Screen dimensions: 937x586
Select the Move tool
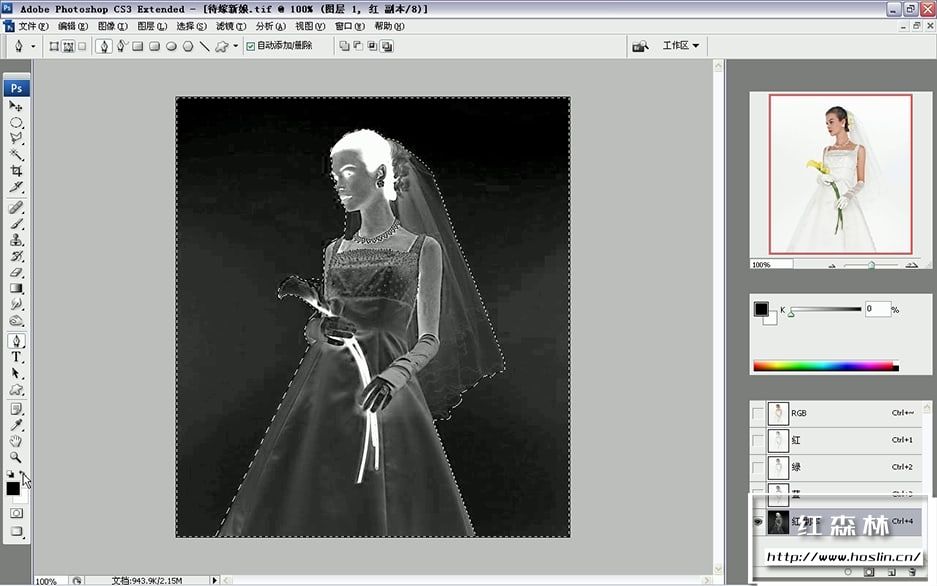coord(16,106)
